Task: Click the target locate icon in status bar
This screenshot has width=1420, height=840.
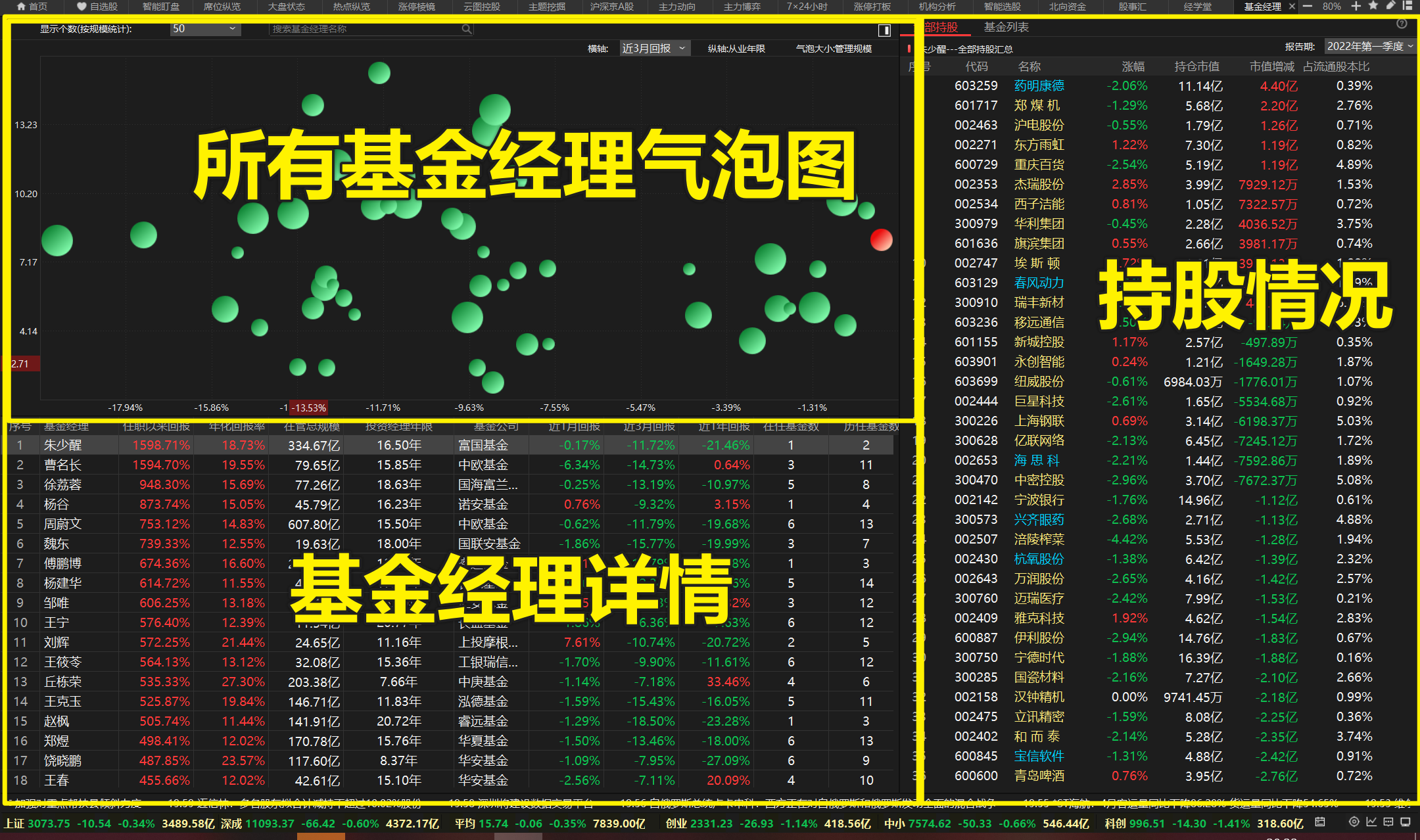Action: tap(1354, 822)
